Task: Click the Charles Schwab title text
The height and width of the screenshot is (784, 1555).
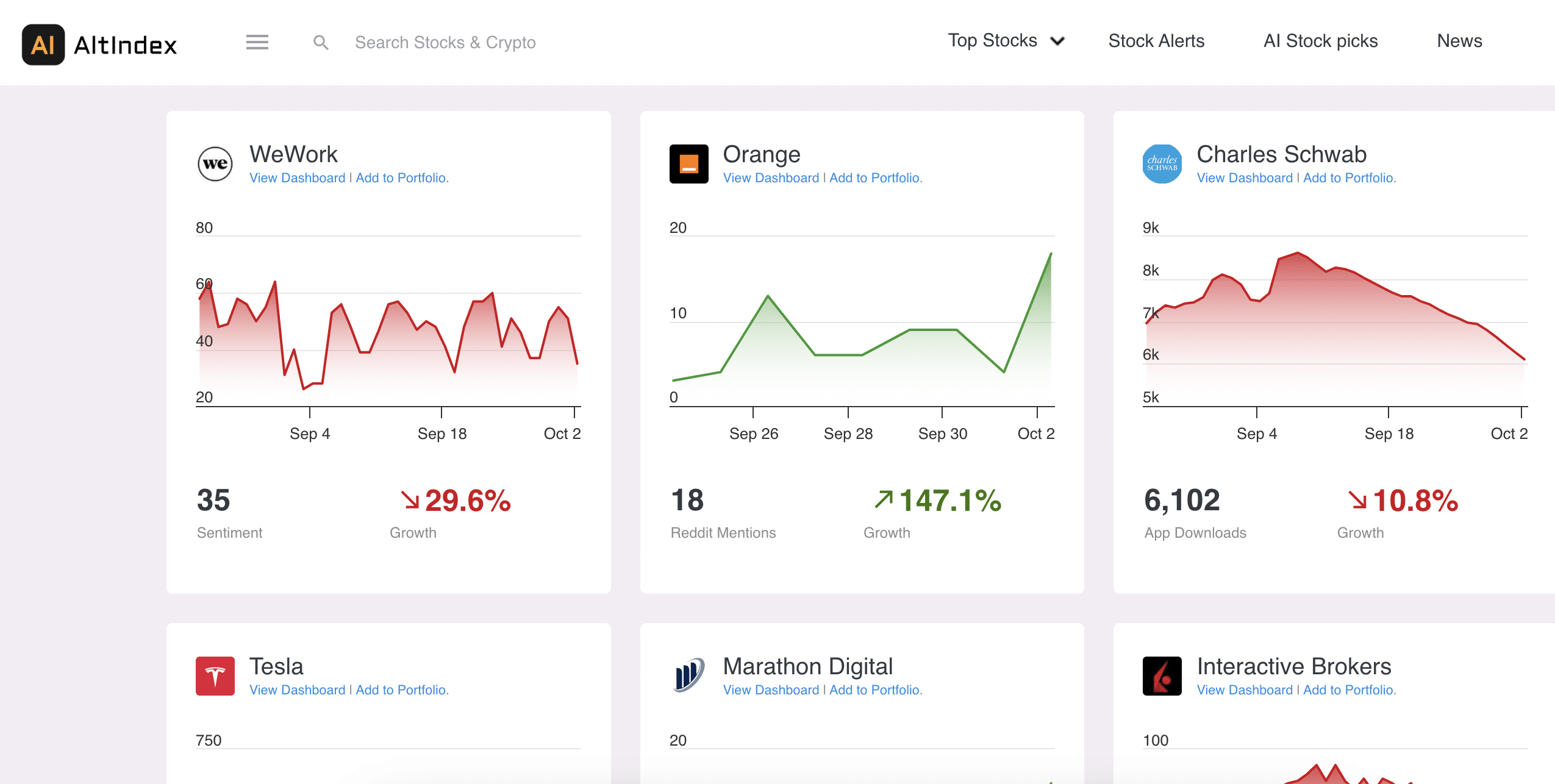Action: click(1282, 154)
